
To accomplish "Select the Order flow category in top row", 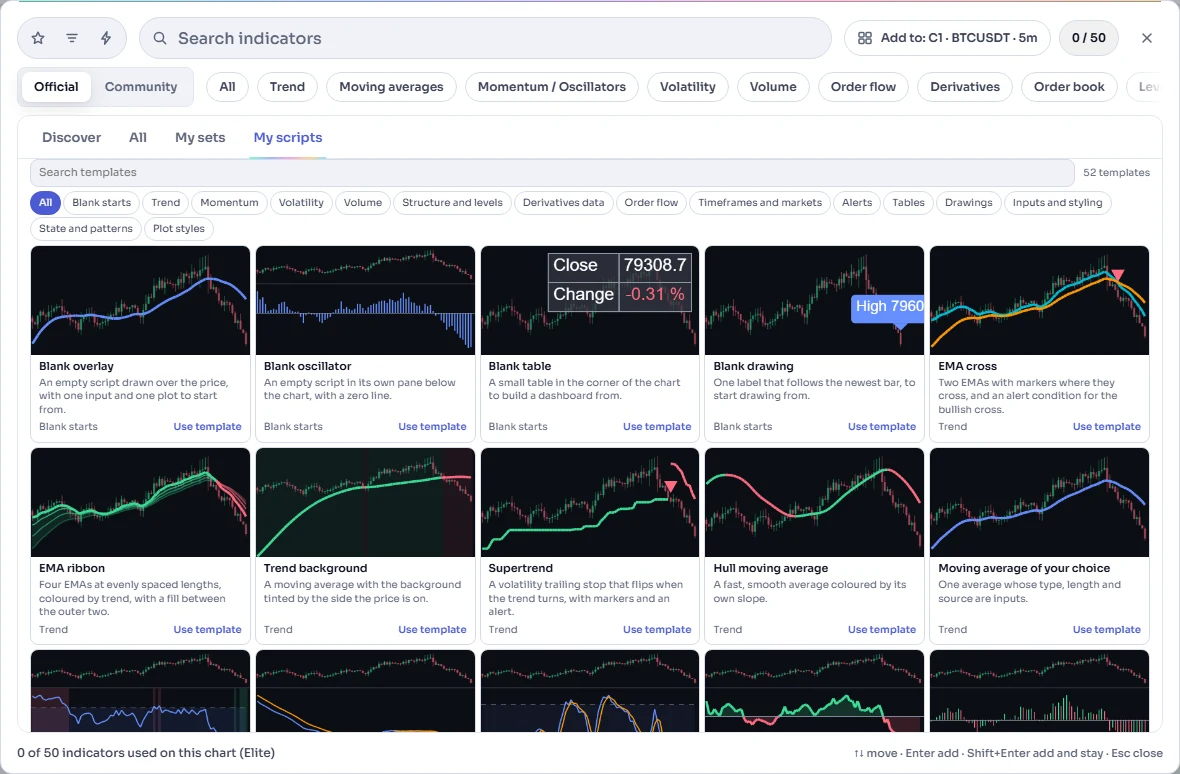I will 863,87.
